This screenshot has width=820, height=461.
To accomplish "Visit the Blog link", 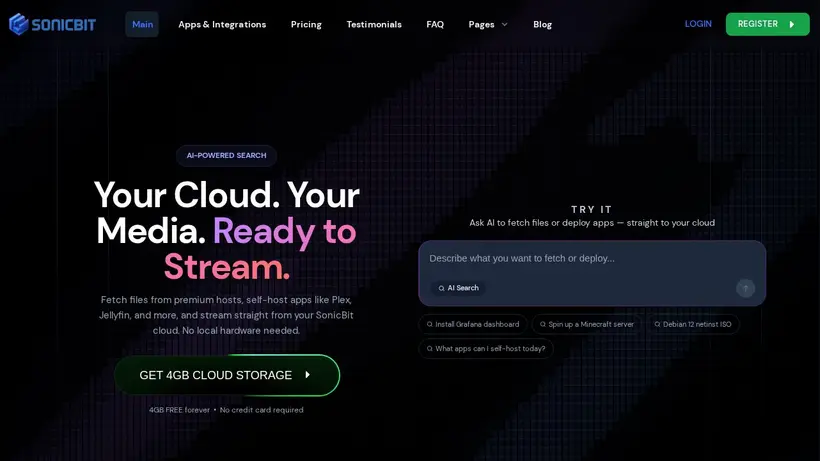I will (542, 25).
